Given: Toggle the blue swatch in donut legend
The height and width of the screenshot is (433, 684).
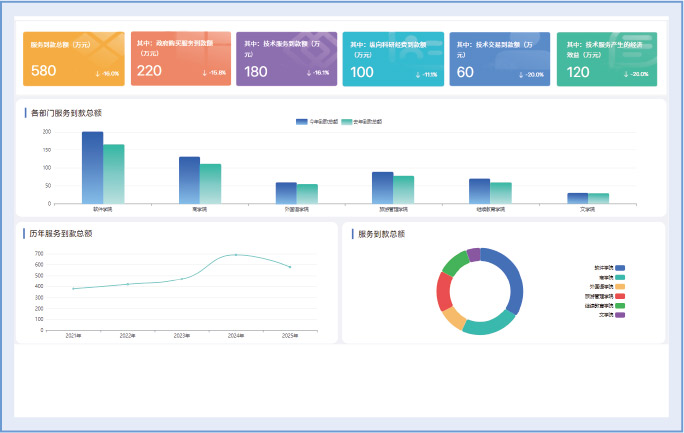Looking at the screenshot, I should [x=620, y=268].
